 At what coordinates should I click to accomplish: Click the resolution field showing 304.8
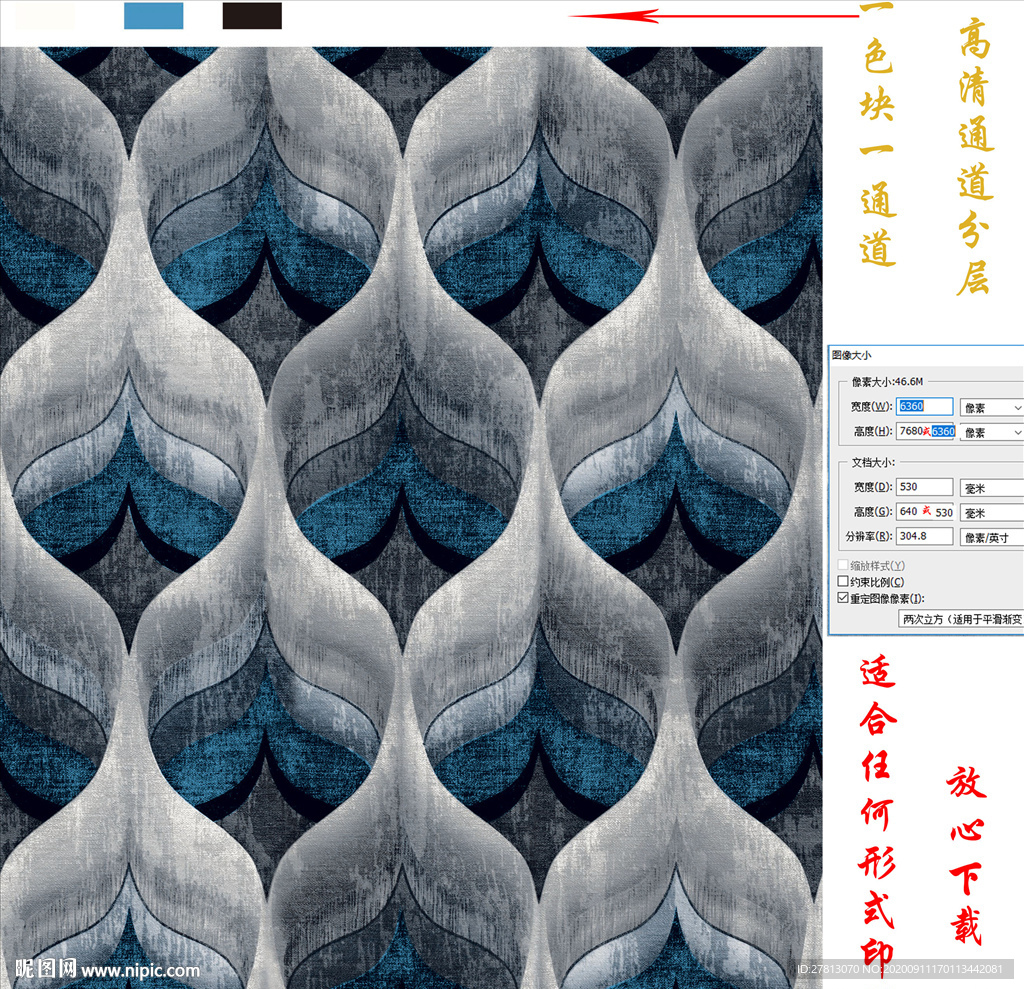tap(924, 536)
